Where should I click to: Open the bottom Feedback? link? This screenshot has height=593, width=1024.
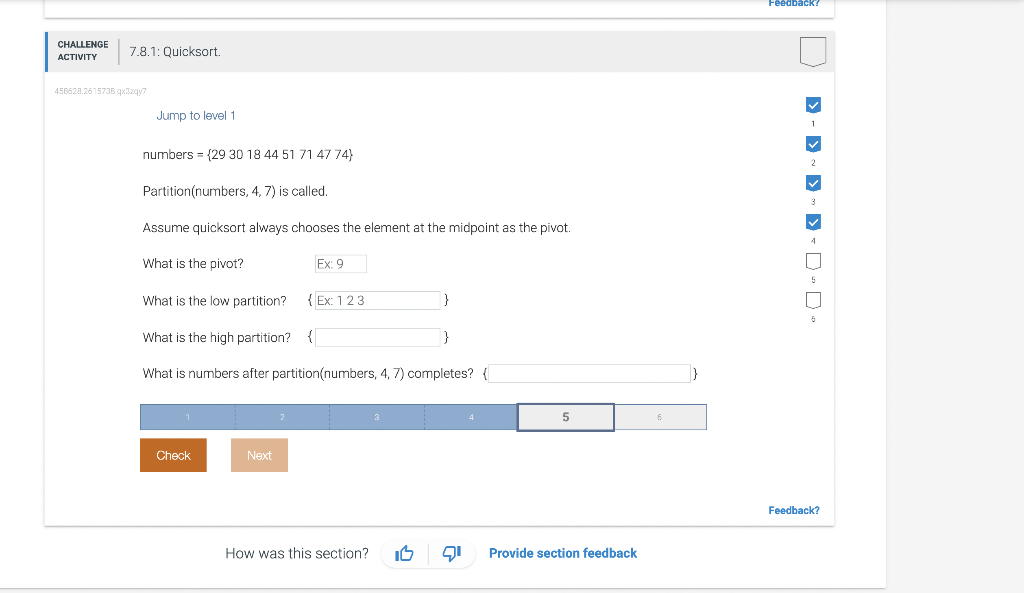pyautogui.click(x=793, y=510)
